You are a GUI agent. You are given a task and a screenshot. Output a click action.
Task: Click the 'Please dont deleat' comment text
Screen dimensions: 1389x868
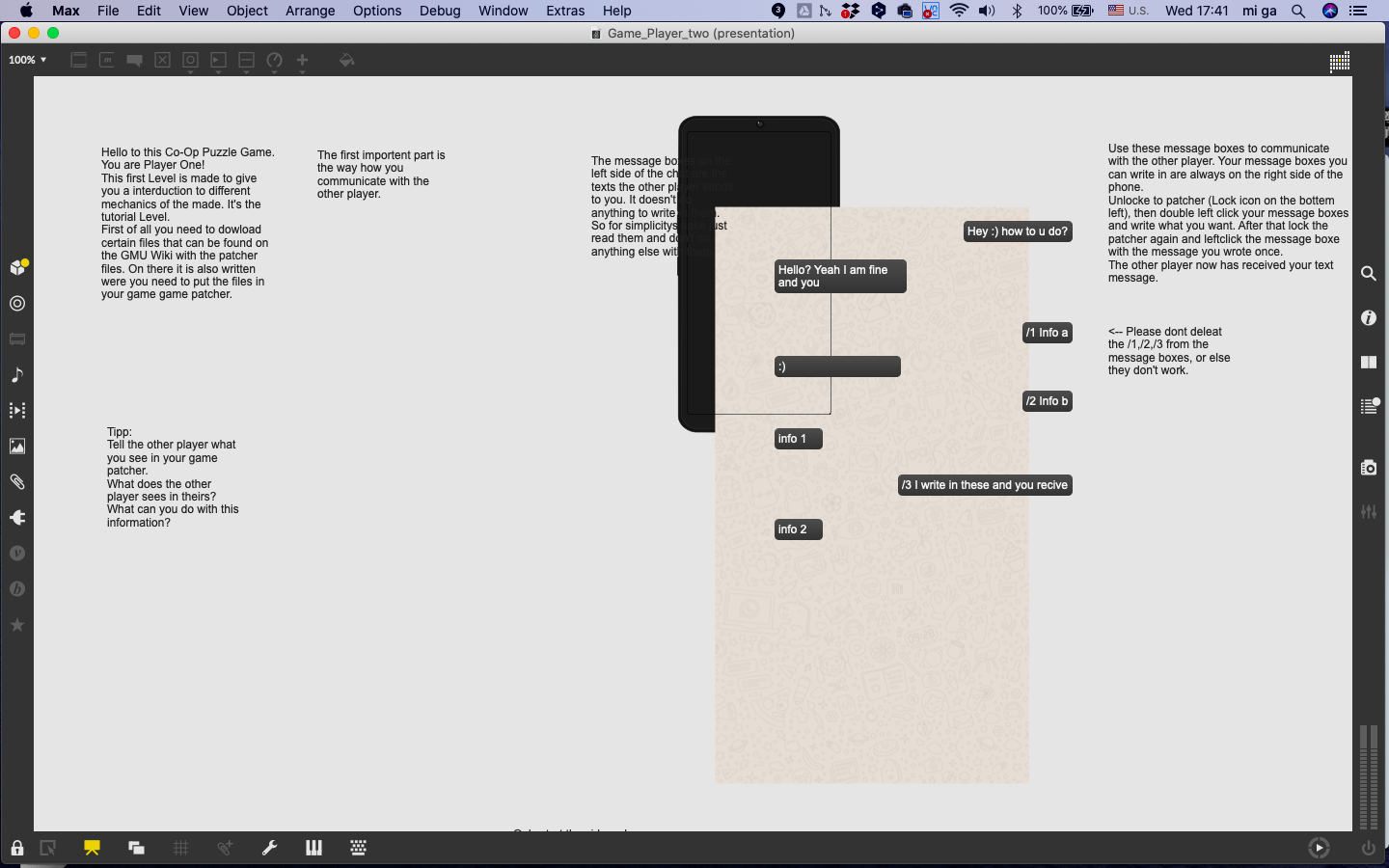[1169, 351]
